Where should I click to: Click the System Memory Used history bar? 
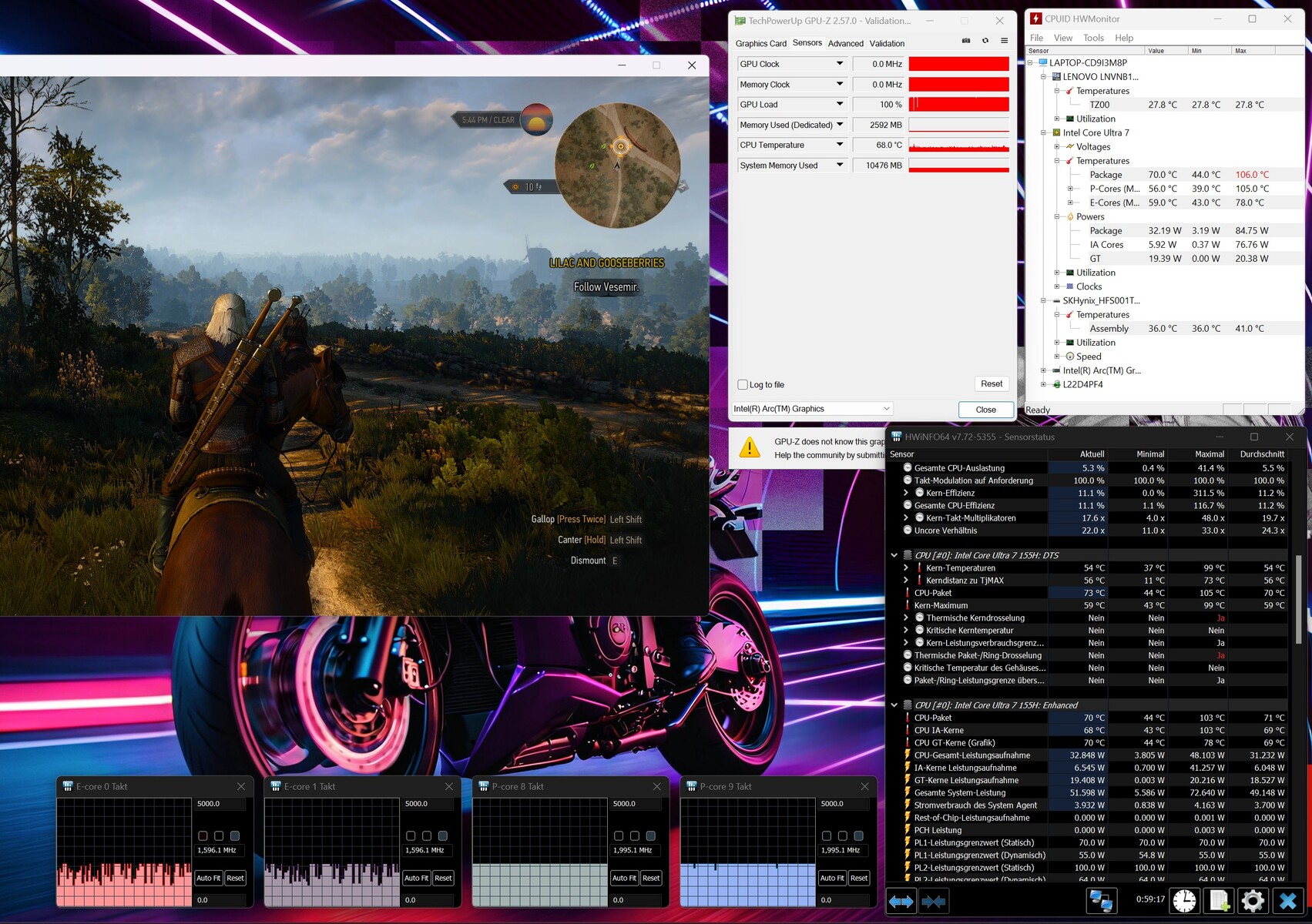coord(959,165)
